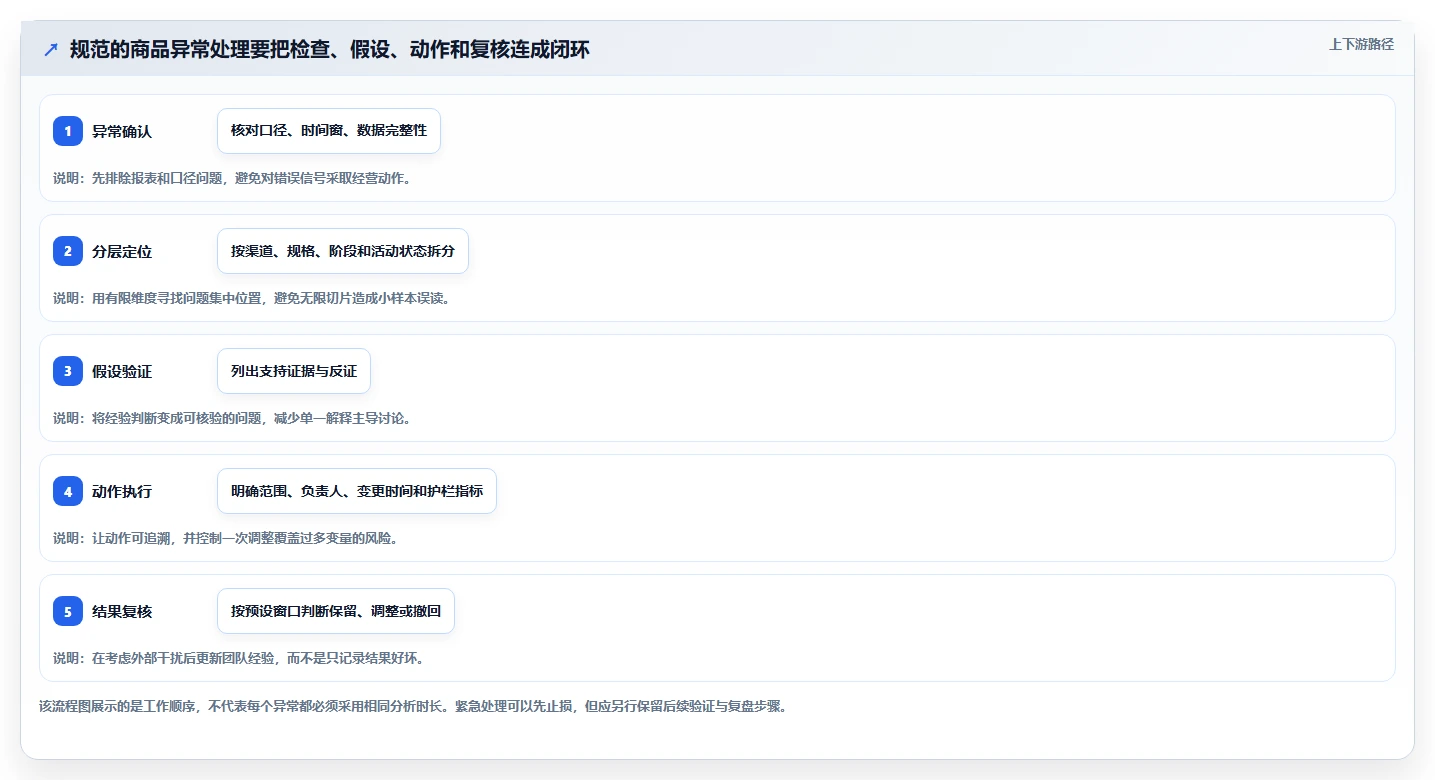The width and height of the screenshot is (1435, 780).
Task: Click the 按渠道、规格、阶段和活动状态拆分 chip
Action: pyautogui.click(x=343, y=251)
